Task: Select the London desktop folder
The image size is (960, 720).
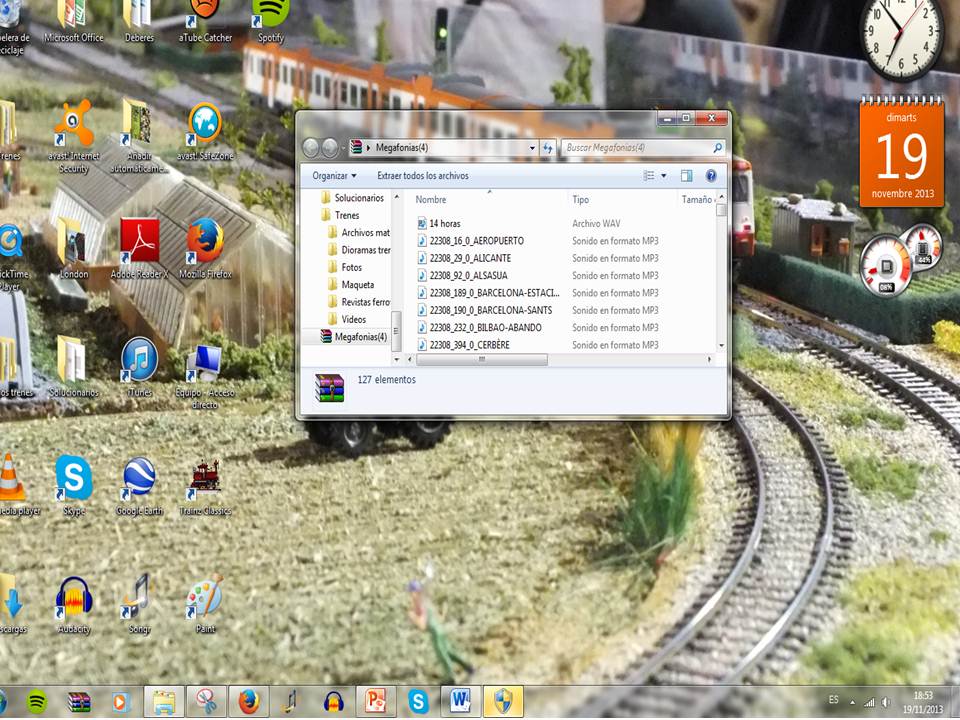Action: [73, 249]
